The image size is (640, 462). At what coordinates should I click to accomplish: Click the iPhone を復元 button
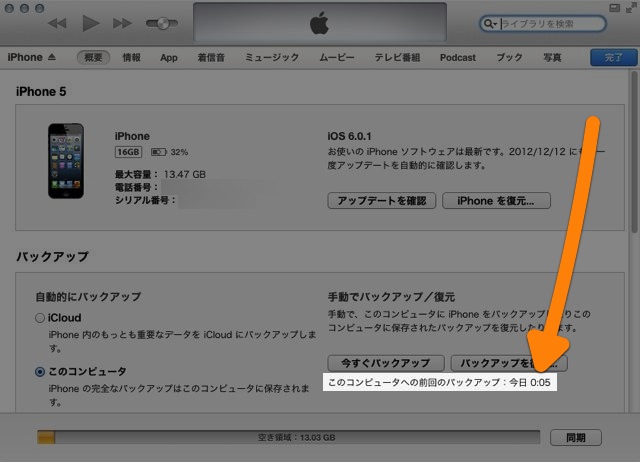pyautogui.click(x=496, y=201)
